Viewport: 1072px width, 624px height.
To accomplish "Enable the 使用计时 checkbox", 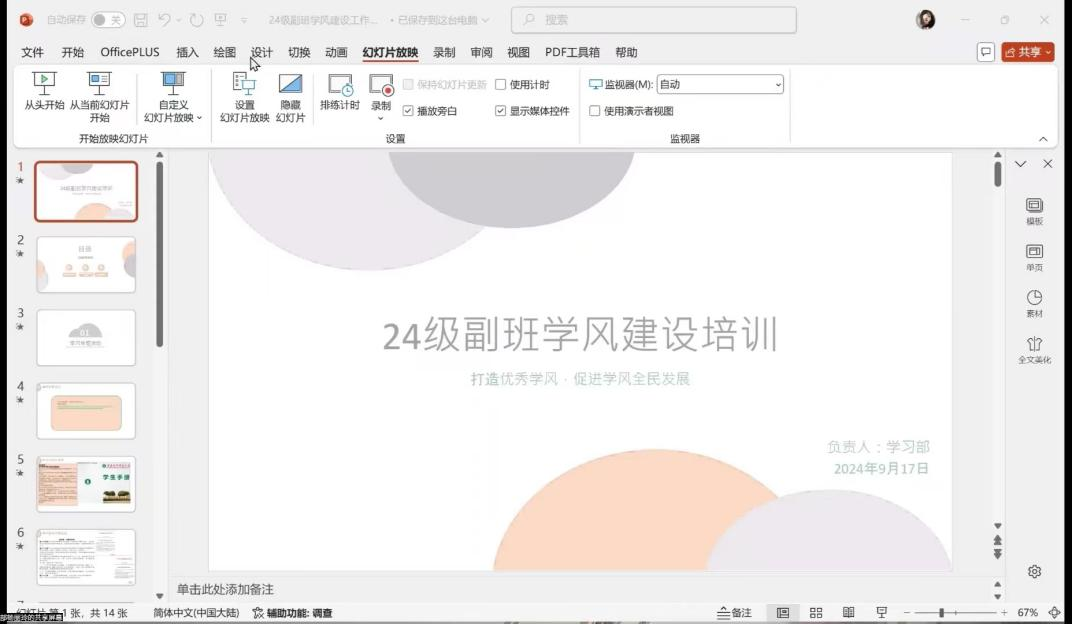I will [501, 85].
